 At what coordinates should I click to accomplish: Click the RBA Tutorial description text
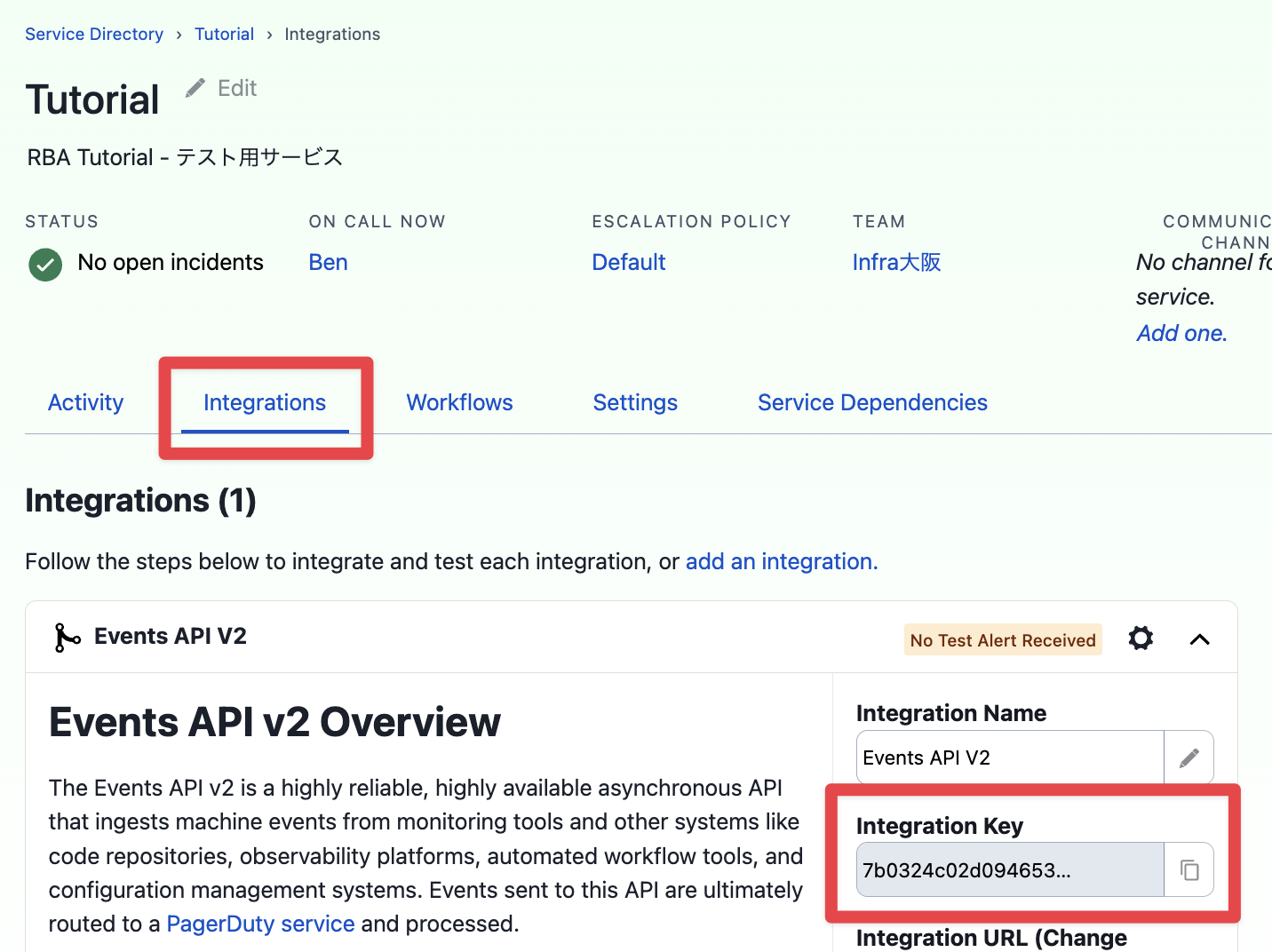point(185,157)
